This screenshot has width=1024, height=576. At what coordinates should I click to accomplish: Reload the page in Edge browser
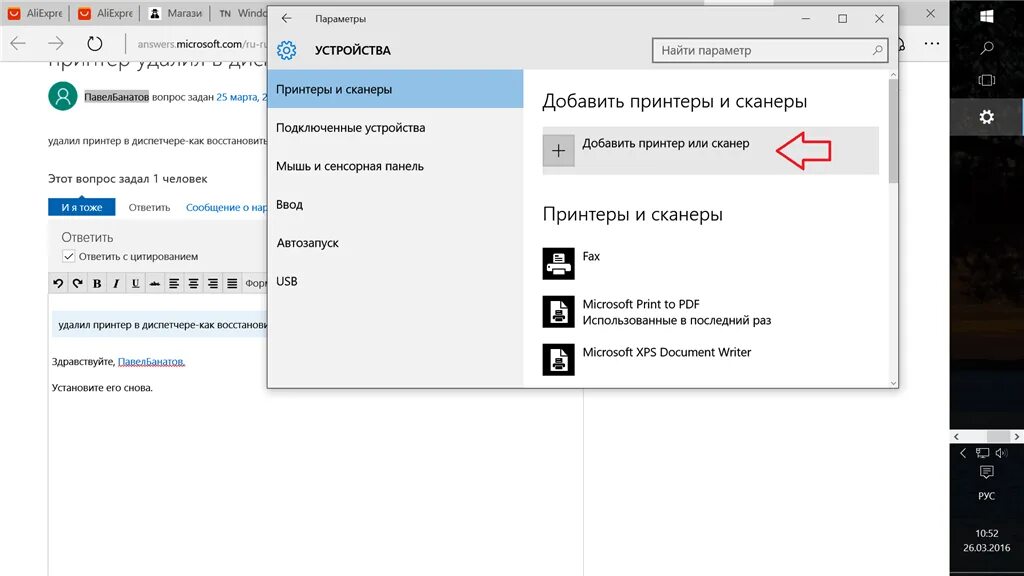pyautogui.click(x=95, y=44)
